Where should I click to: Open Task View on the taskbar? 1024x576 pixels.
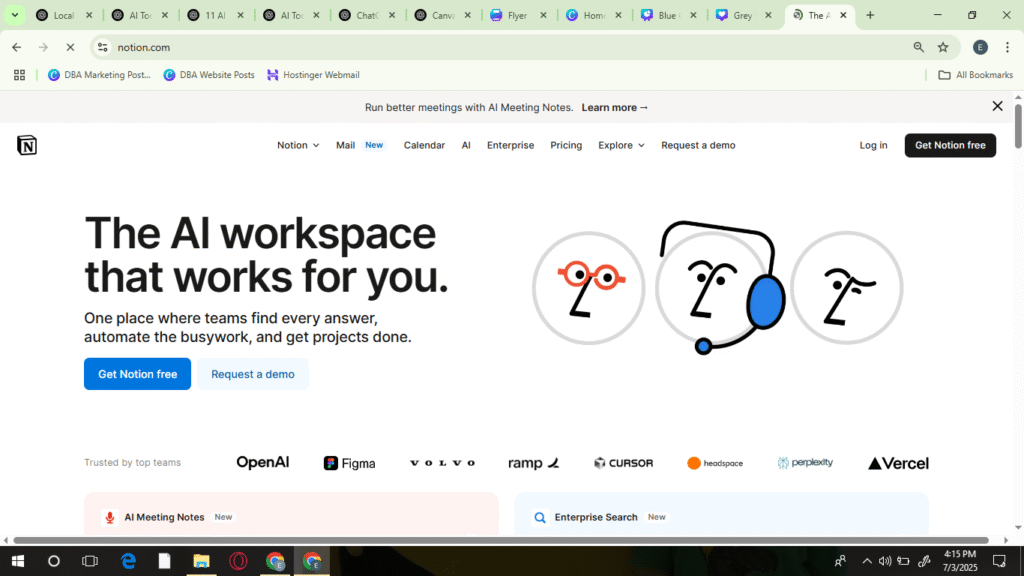(90, 561)
